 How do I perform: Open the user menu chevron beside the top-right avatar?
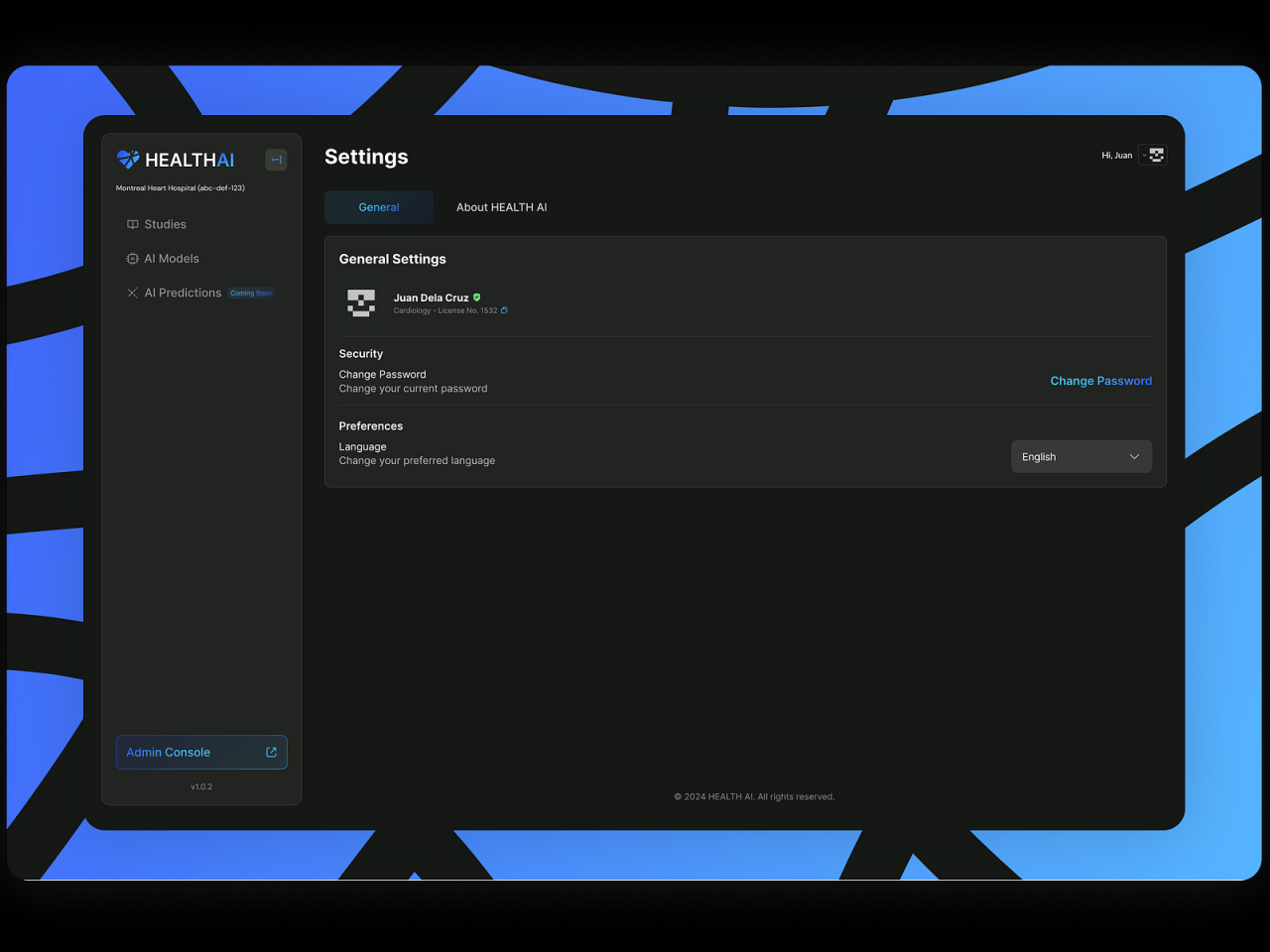click(x=1144, y=156)
